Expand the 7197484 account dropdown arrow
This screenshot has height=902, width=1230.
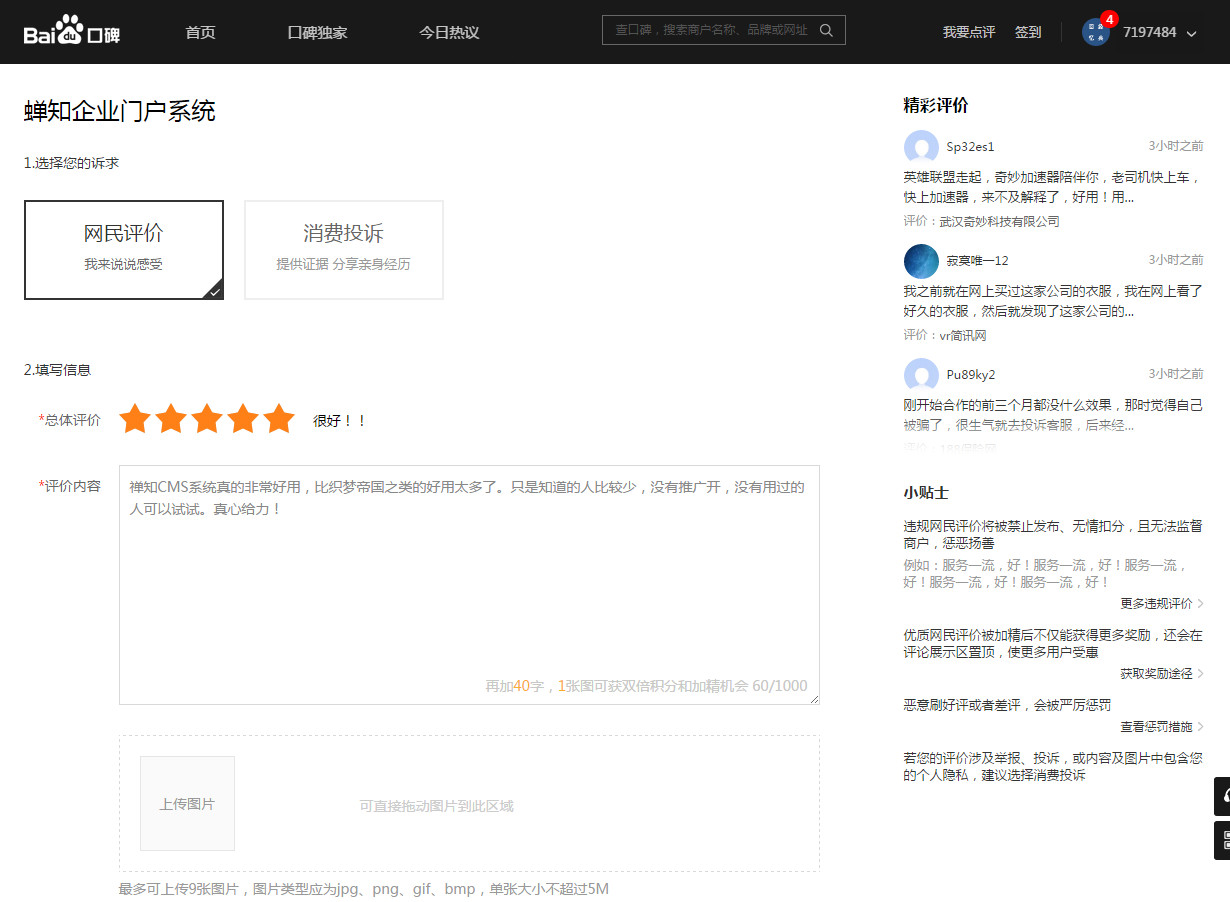1191,33
